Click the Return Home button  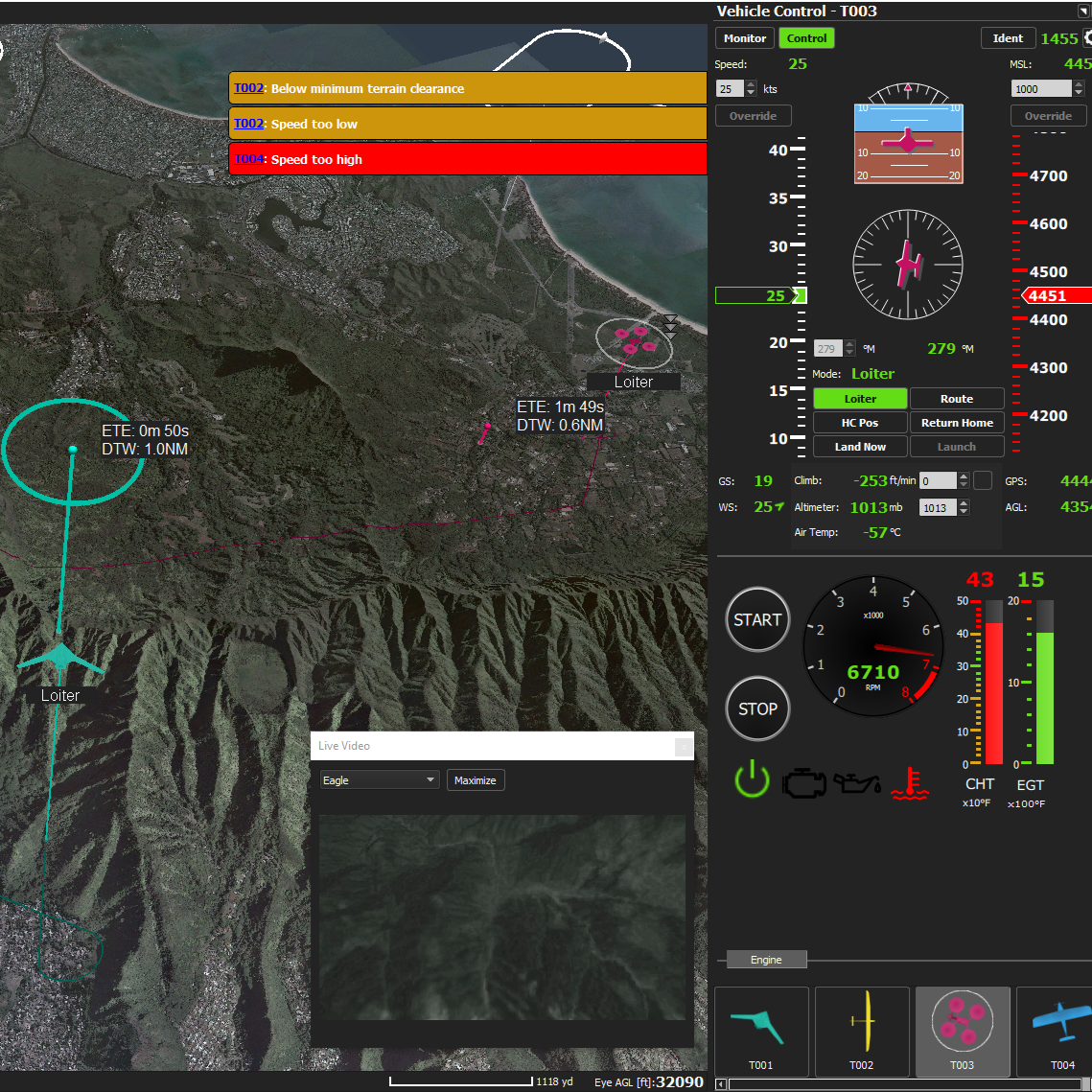[x=957, y=423]
